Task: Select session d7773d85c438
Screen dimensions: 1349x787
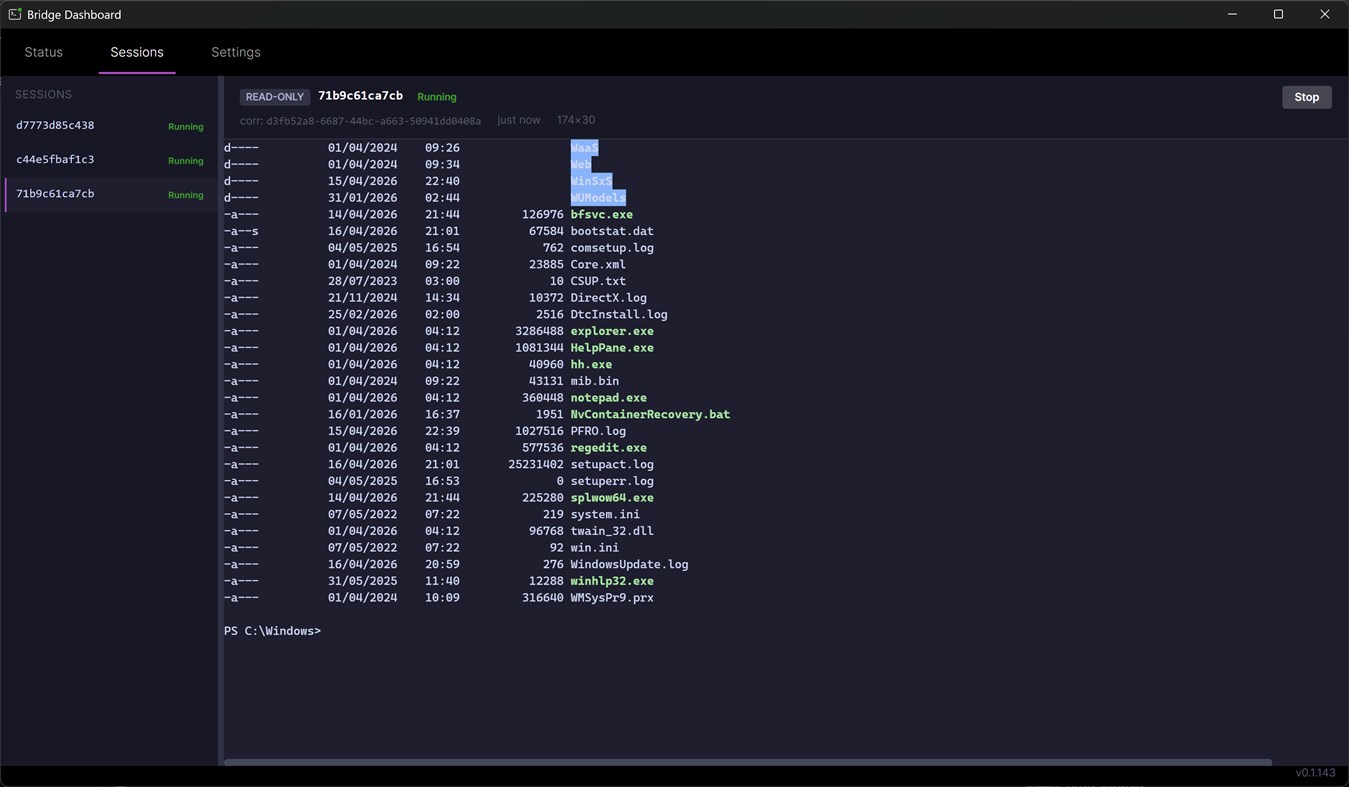Action: (109, 126)
